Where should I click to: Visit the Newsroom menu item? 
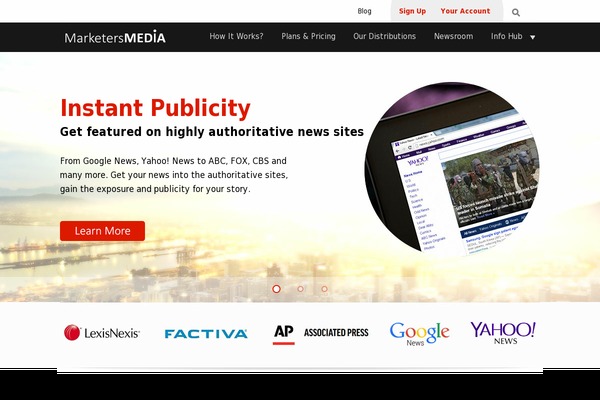453,36
